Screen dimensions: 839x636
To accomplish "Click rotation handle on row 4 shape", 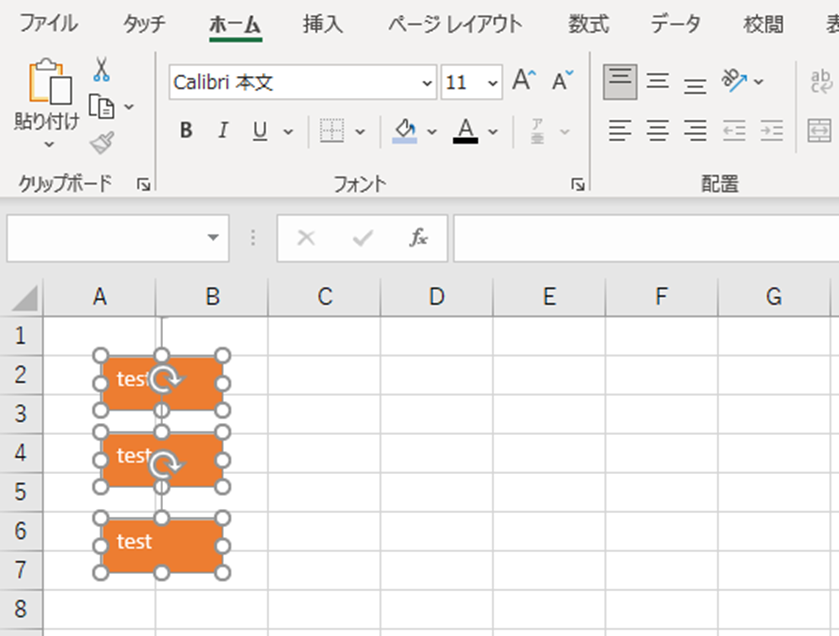I will tap(166, 464).
